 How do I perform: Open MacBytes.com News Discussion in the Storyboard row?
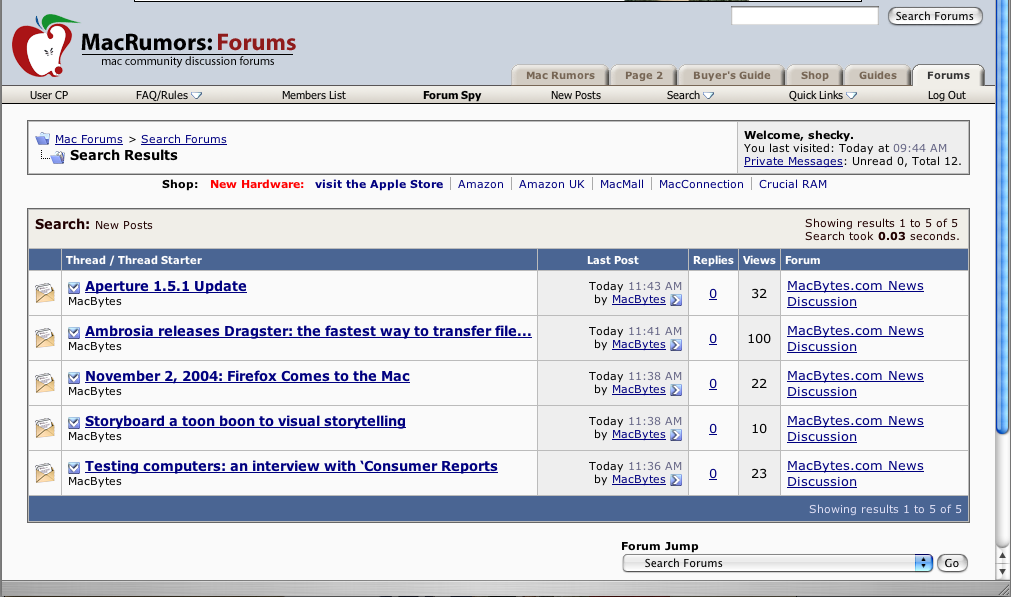tap(855, 429)
